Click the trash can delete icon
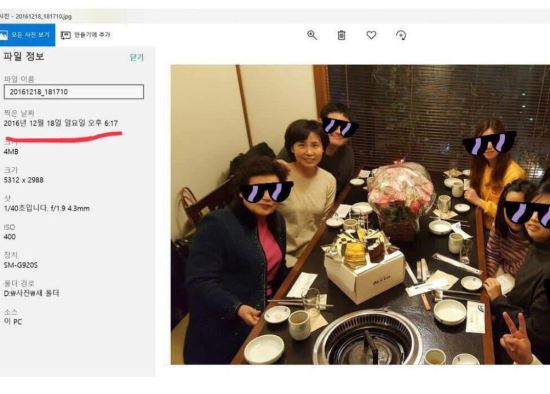Screen dimensions: 550x394 [341, 35]
